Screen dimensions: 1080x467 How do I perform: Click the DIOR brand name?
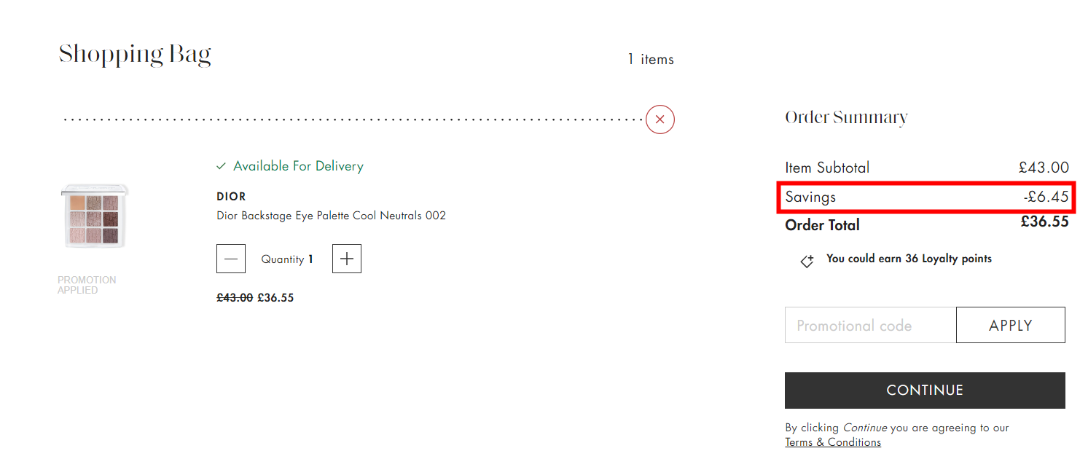coord(231,197)
